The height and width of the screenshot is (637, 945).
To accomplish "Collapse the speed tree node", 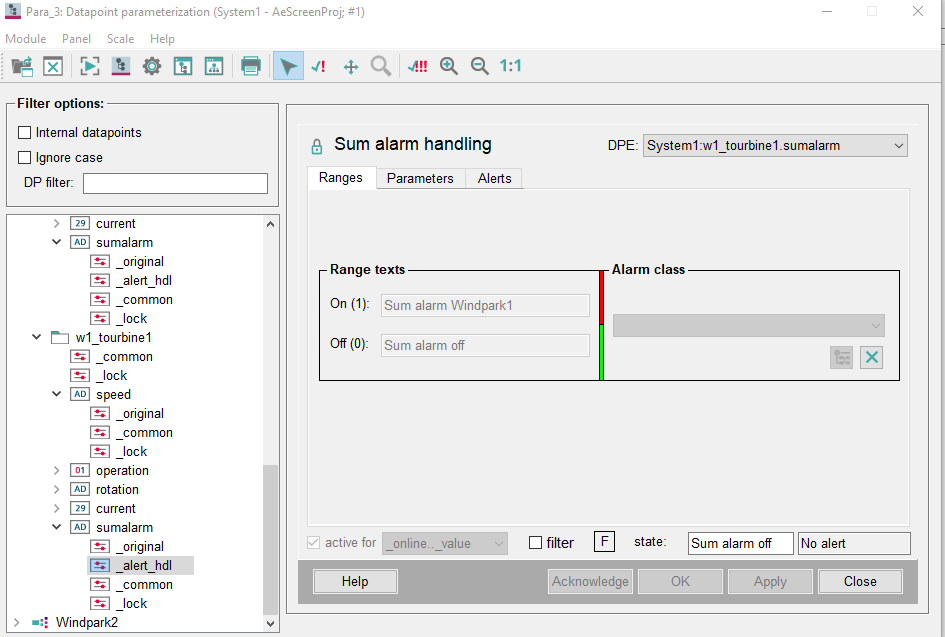I will (x=57, y=395).
